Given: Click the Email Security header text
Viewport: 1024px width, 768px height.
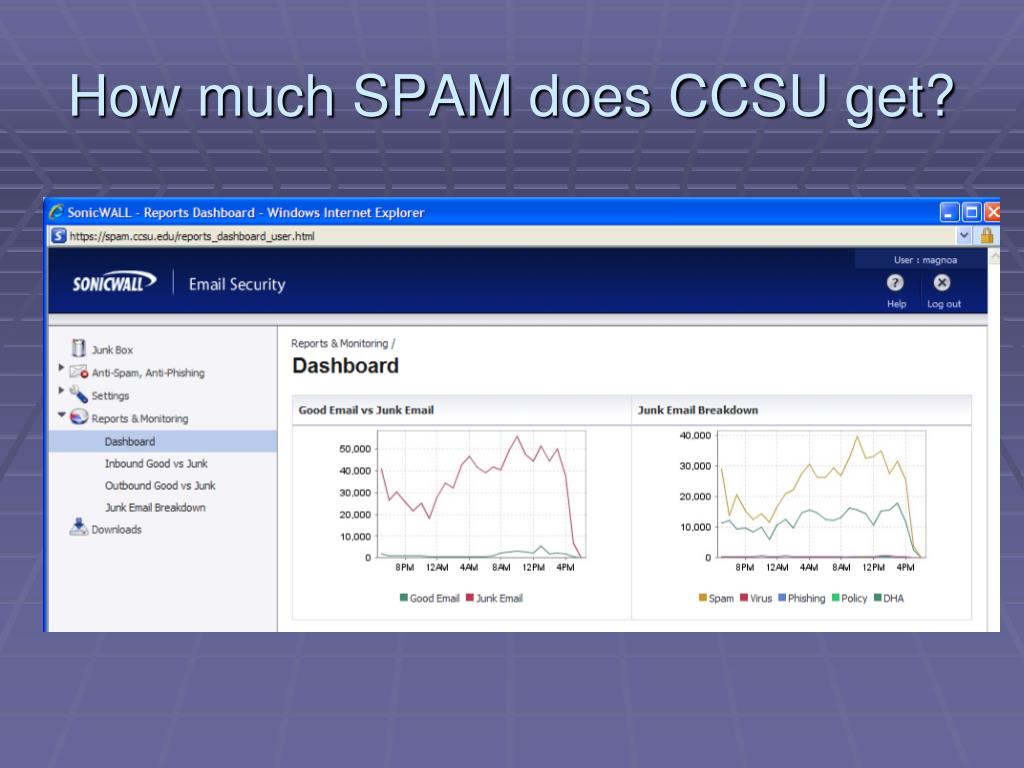Looking at the screenshot, I should [237, 284].
